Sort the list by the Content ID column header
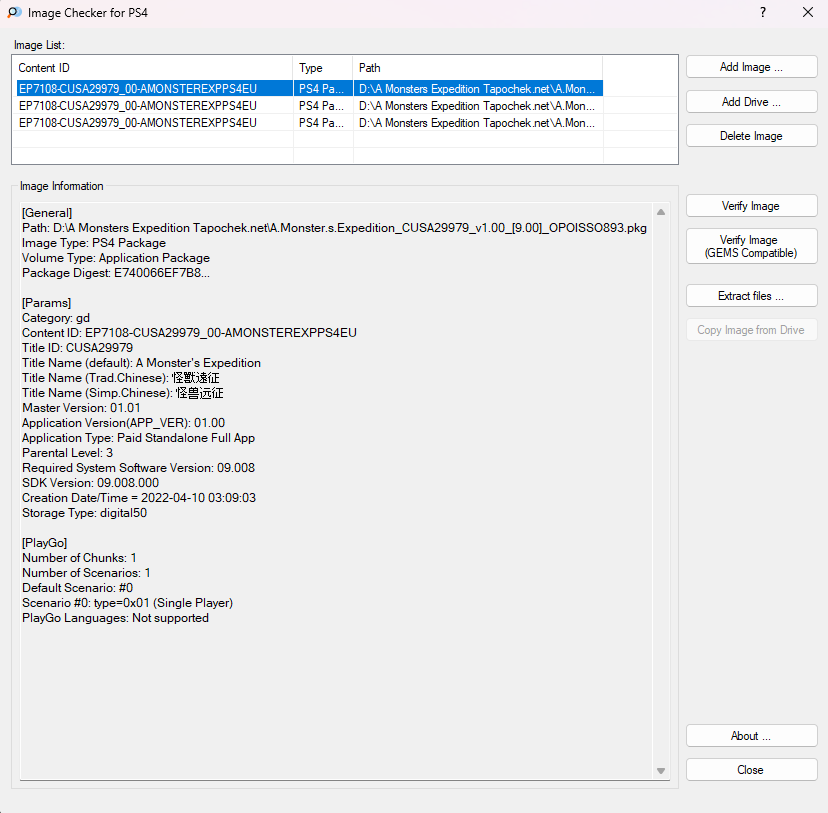The height and width of the screenshot is (813, 828). pyautogui.click(x=153, y=68)
